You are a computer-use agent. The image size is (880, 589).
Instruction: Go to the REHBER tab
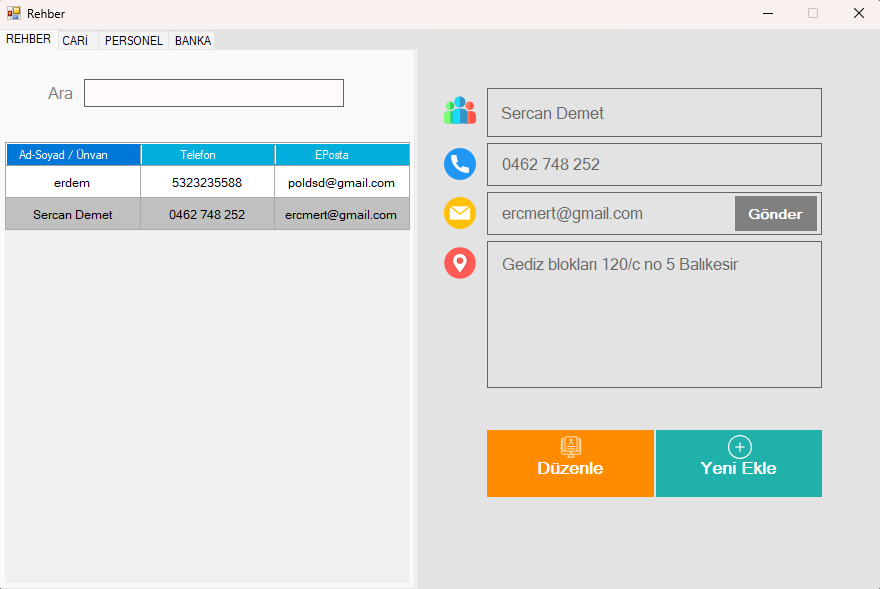click(x=28, y=39)
